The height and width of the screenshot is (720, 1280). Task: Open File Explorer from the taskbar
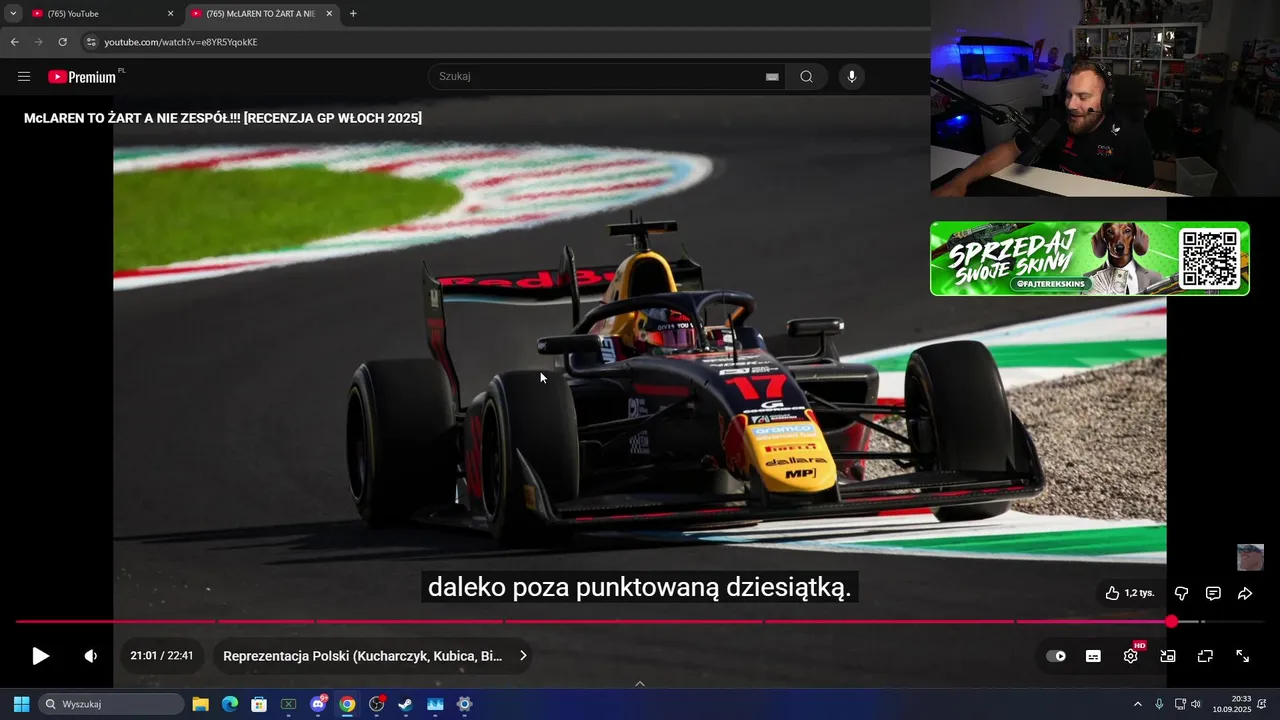point(200,704)
